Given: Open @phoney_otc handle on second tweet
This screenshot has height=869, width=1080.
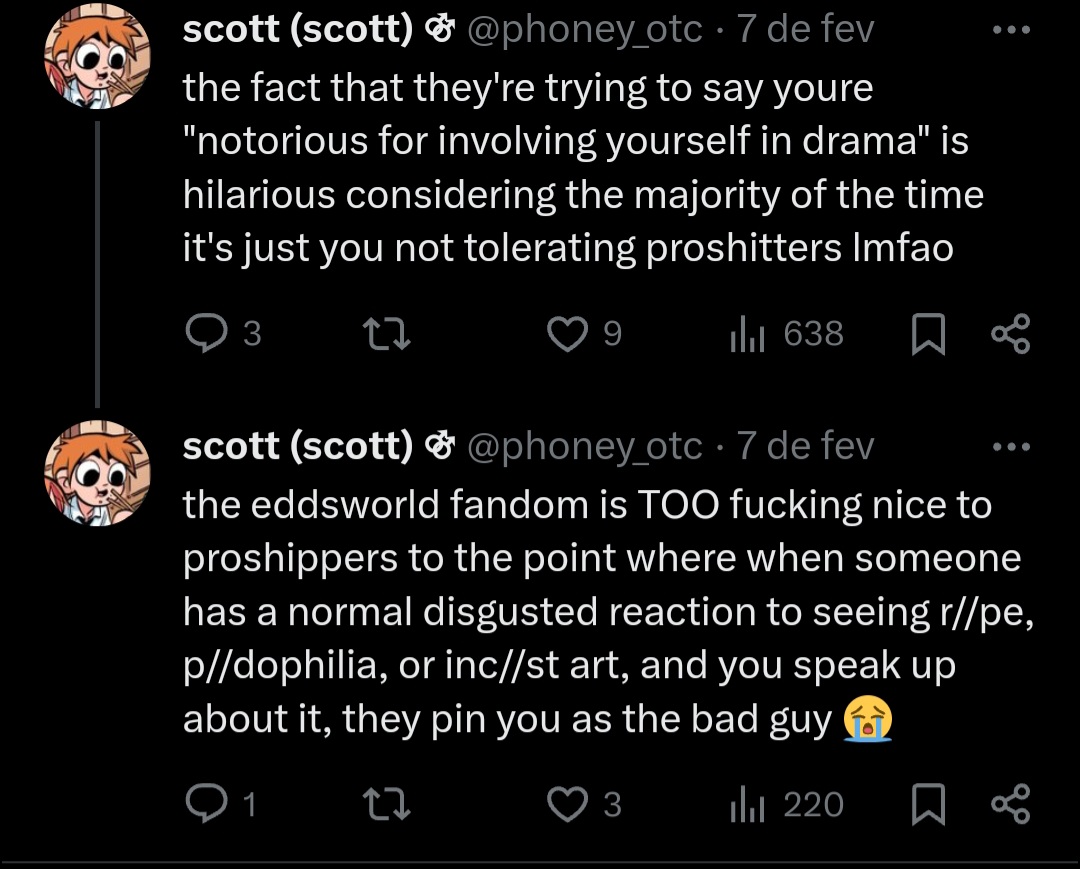Looking at the screenshot, I should coord(585,446).
